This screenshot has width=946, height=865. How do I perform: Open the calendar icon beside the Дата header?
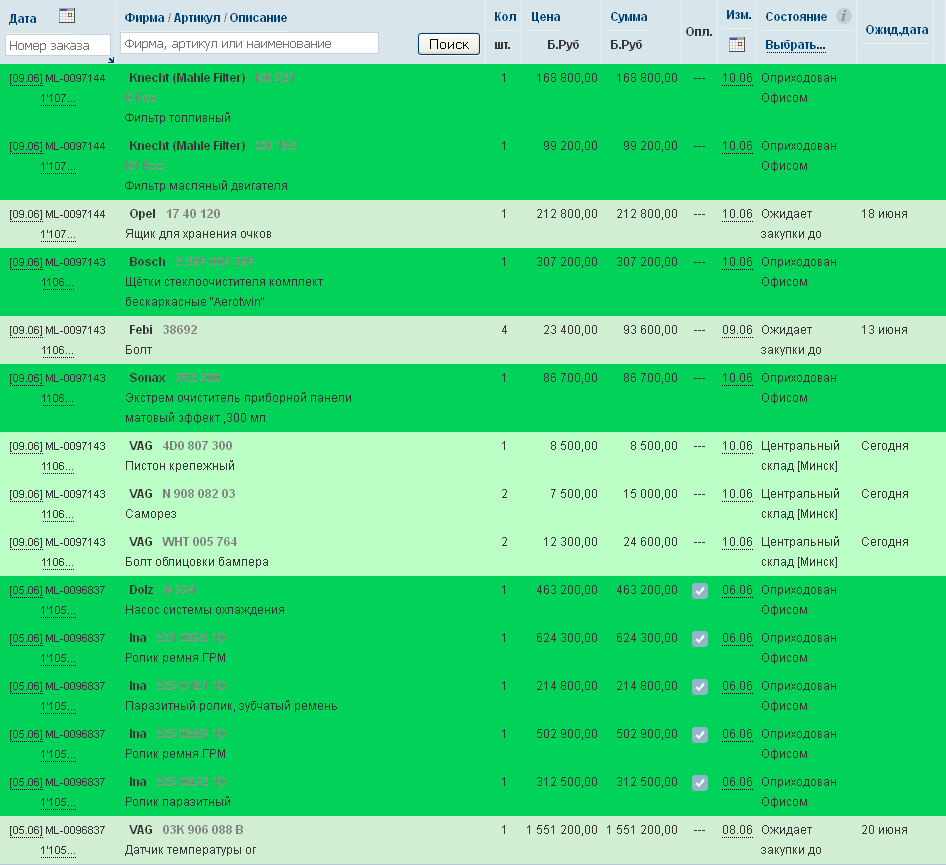pyautogui.click(x=67, y=16)
